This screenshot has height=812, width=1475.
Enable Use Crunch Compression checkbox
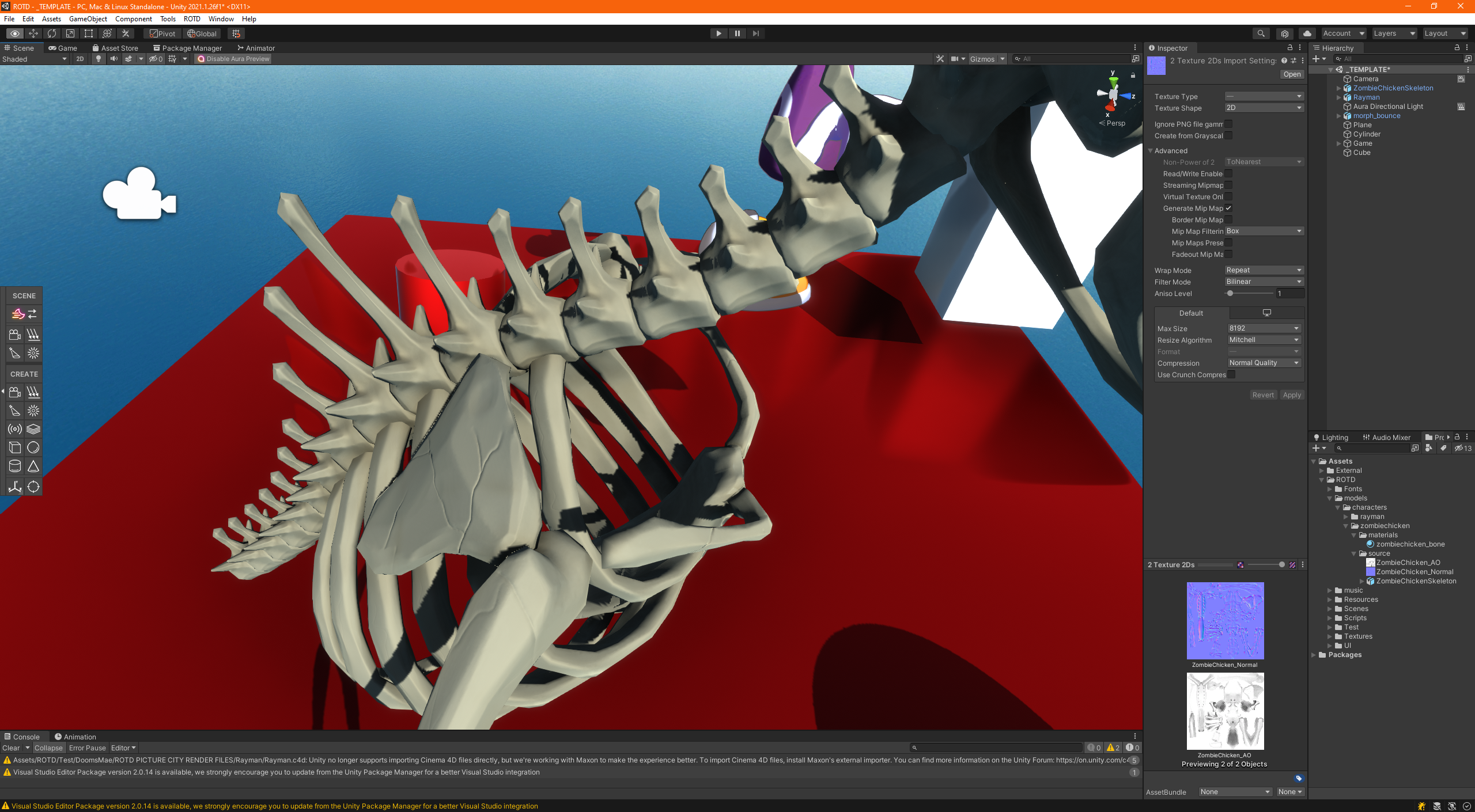point(1231,374)
